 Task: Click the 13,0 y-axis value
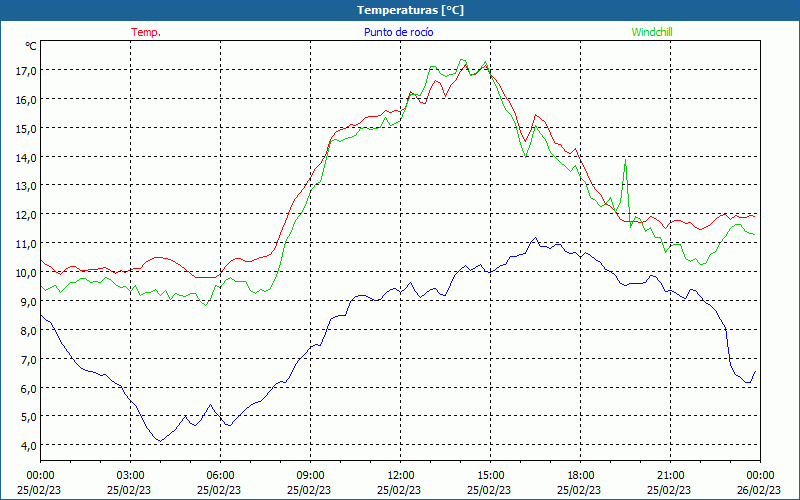tap(26, 186)
